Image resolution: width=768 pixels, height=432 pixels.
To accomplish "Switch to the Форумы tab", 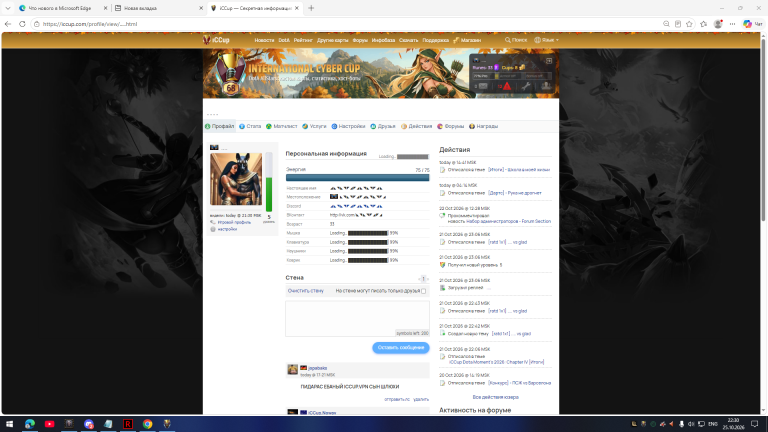I will (x=451, y=126).
